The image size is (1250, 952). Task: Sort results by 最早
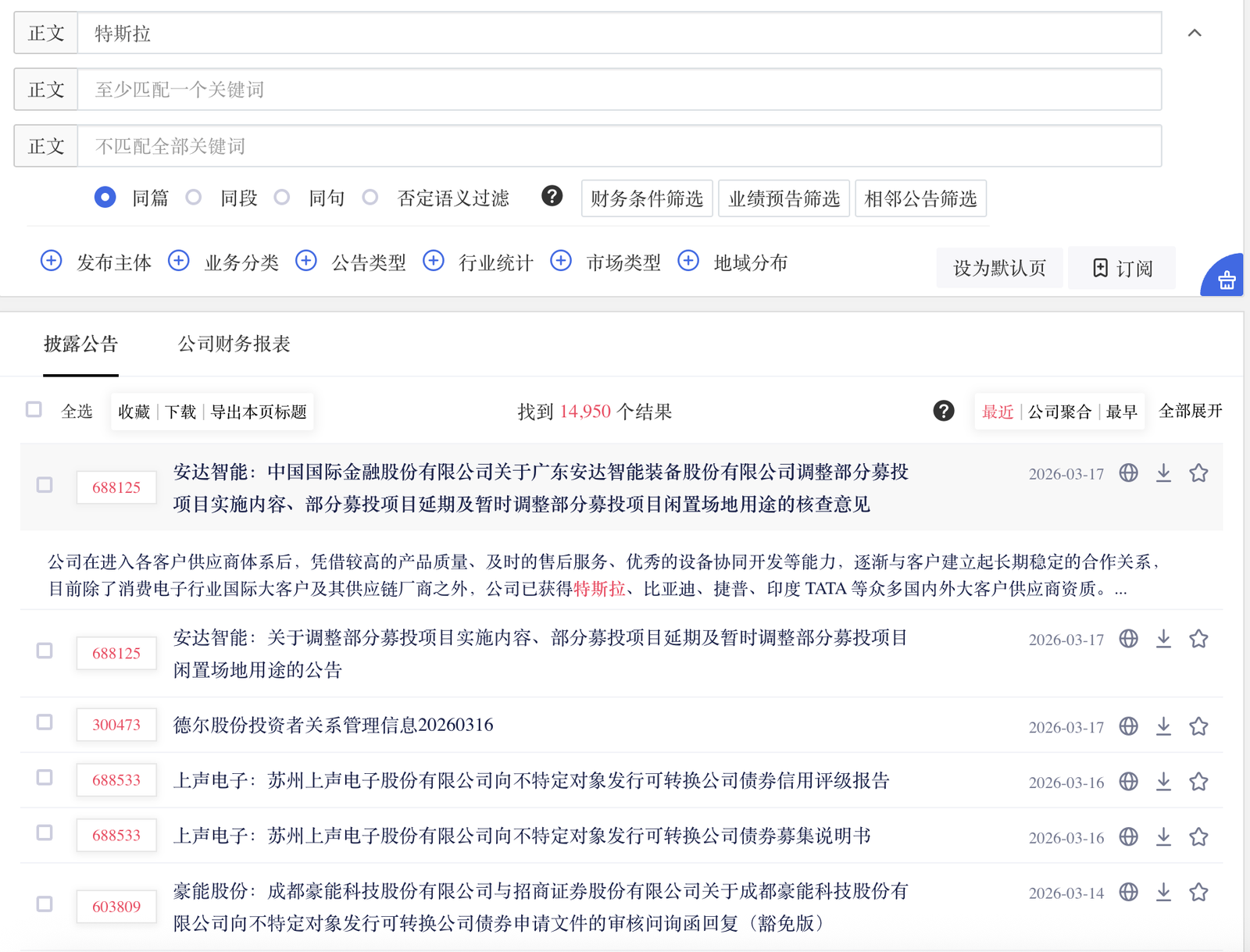pos(1122,412)
